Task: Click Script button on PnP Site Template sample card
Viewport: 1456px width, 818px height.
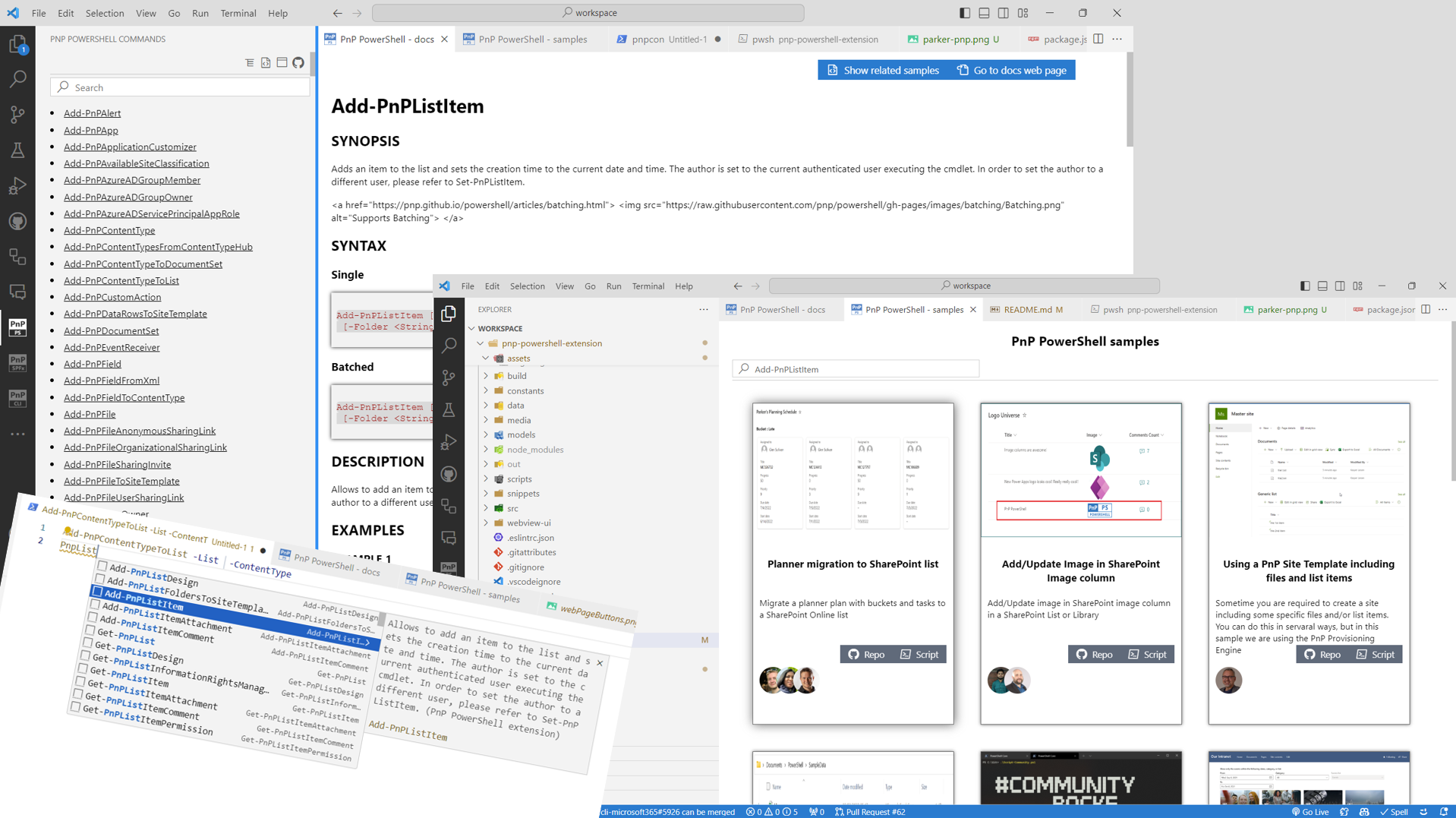Action: pos(1375,654)
